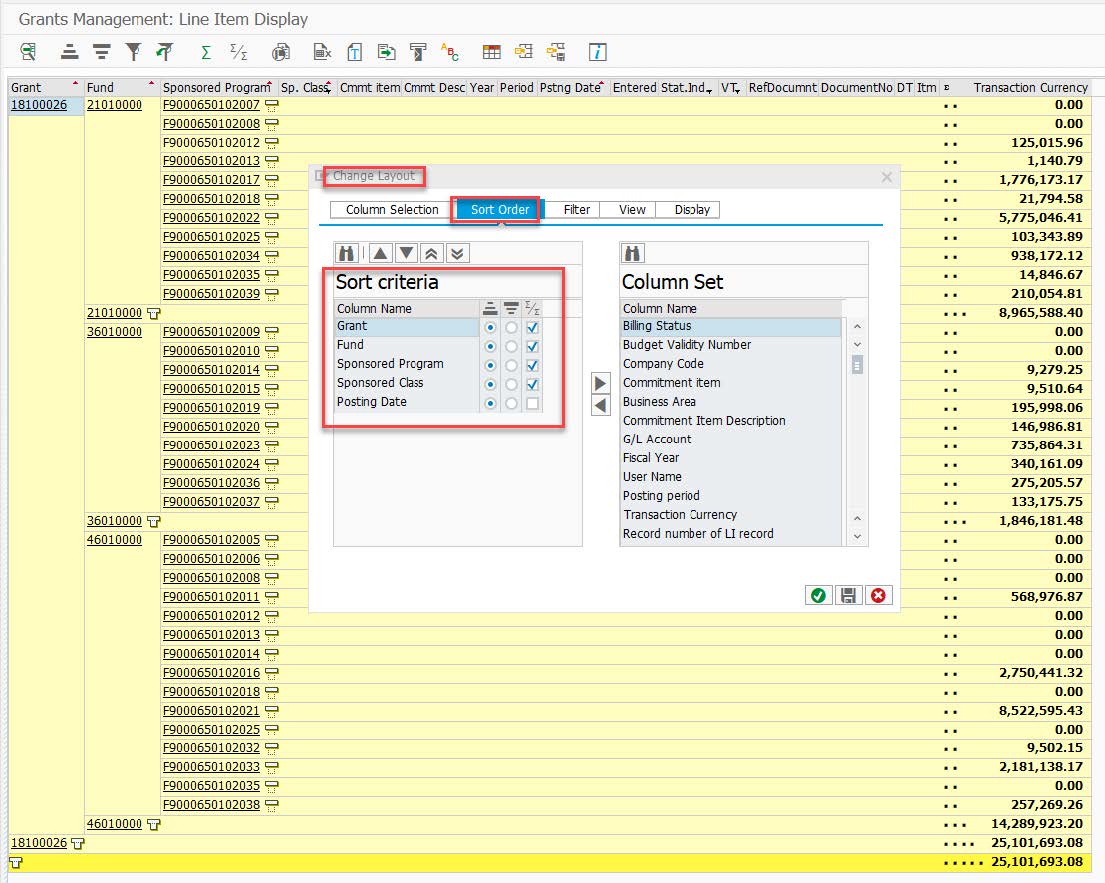This screenshot has height=883, width=1105.
Task: Click the Save Layout toolbar icon
Action: [x=556, y=51]
